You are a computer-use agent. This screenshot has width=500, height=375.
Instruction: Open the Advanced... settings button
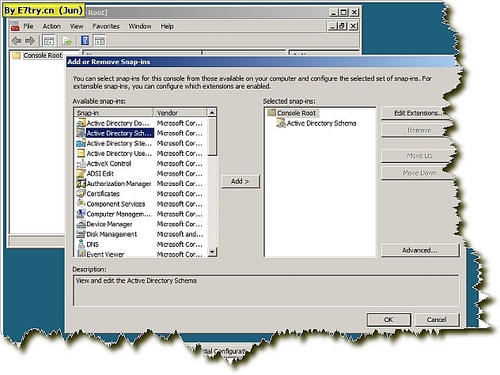[420, 250]
